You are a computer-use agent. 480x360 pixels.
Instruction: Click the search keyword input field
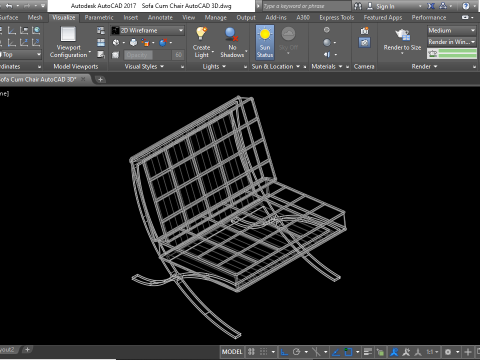306,6
